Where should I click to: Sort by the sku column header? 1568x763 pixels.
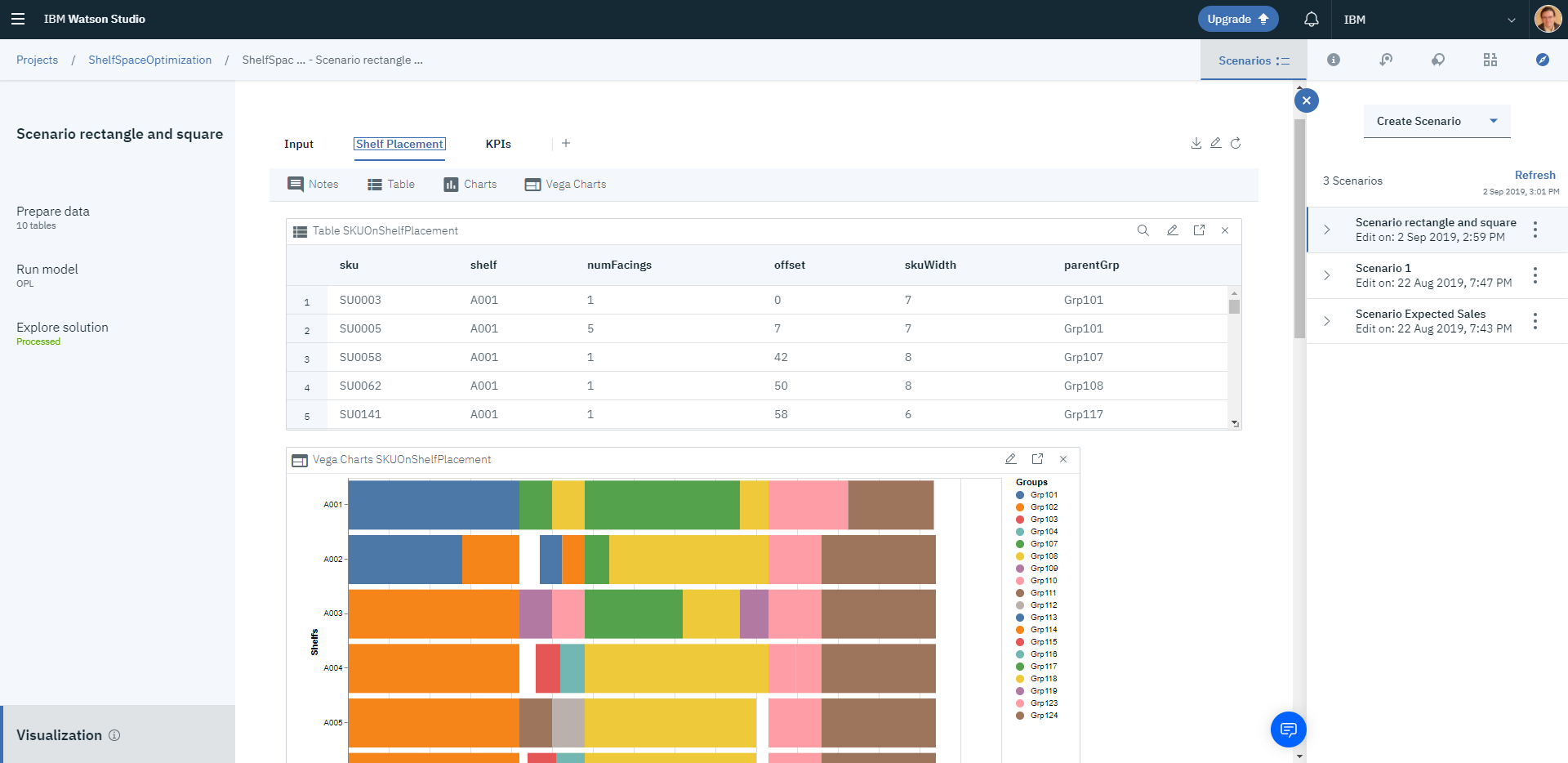click(349, 265)
